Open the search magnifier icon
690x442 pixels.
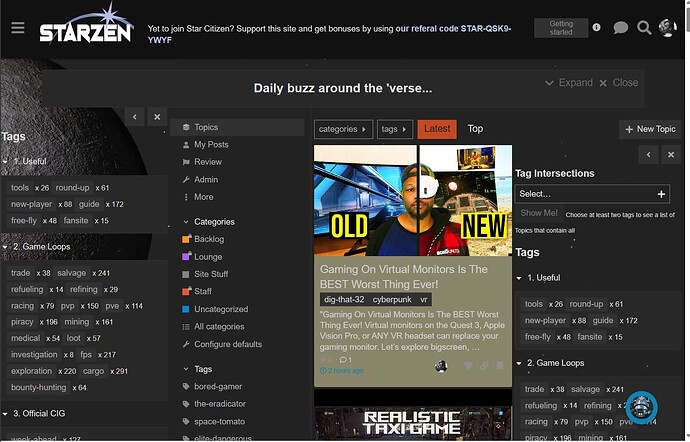[x=644, y=28]
